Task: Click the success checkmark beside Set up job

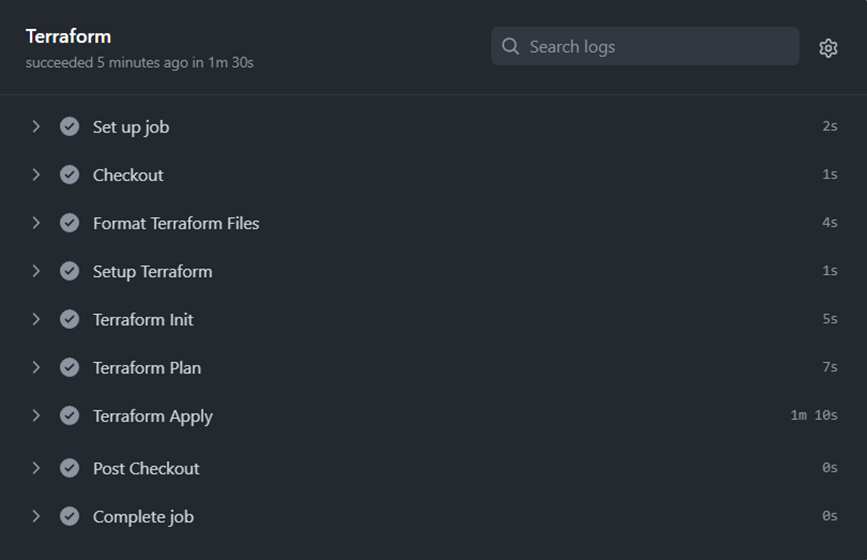Action: pos(70,127)
